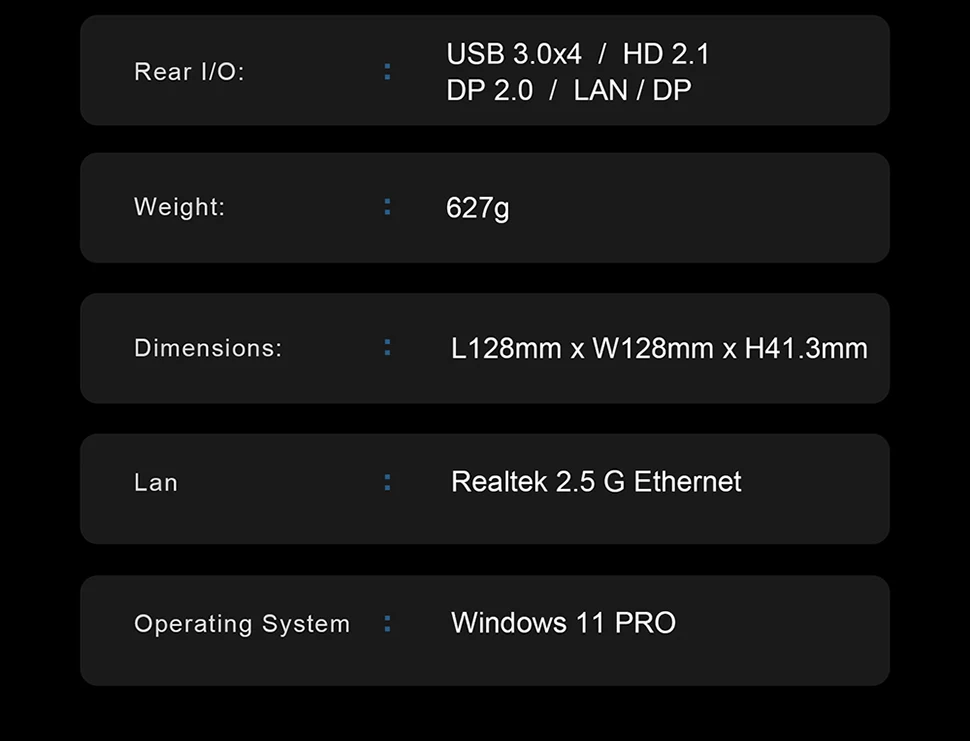Click the blue colon beside Operating System
The width and height of the screenshot is (970, 741).
[388, 624]
